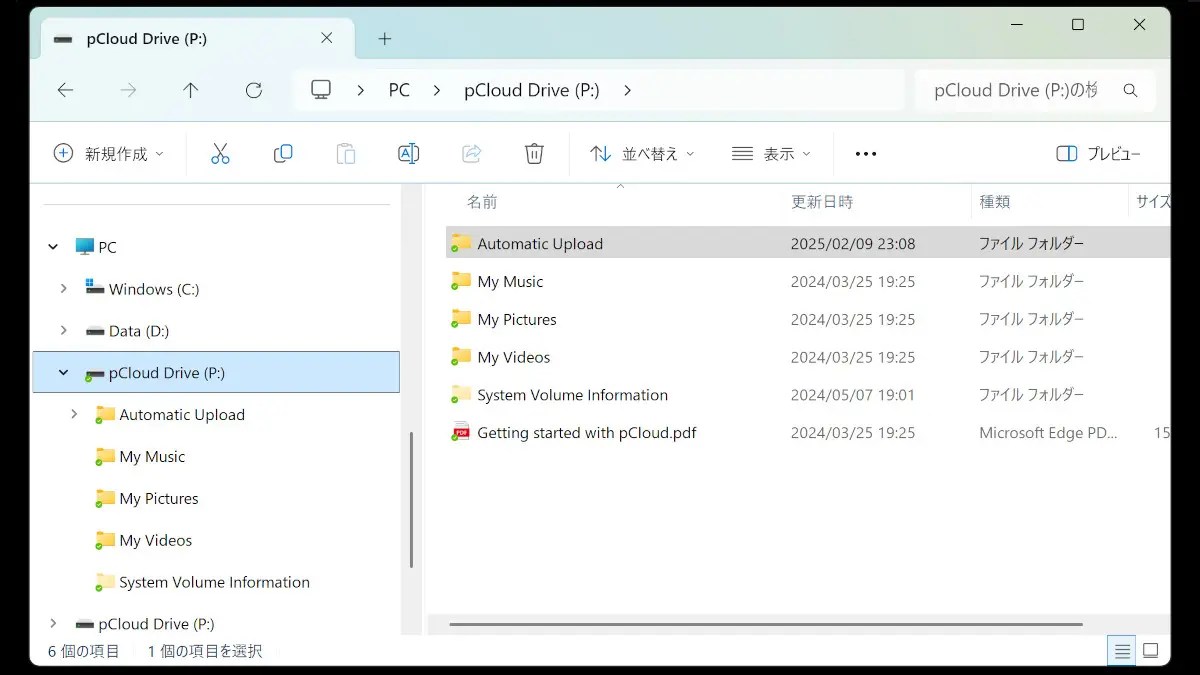1200x675 pixels.
Task: Refresh the pCloud Drive folder view
Action: click(x=253, y=90)
